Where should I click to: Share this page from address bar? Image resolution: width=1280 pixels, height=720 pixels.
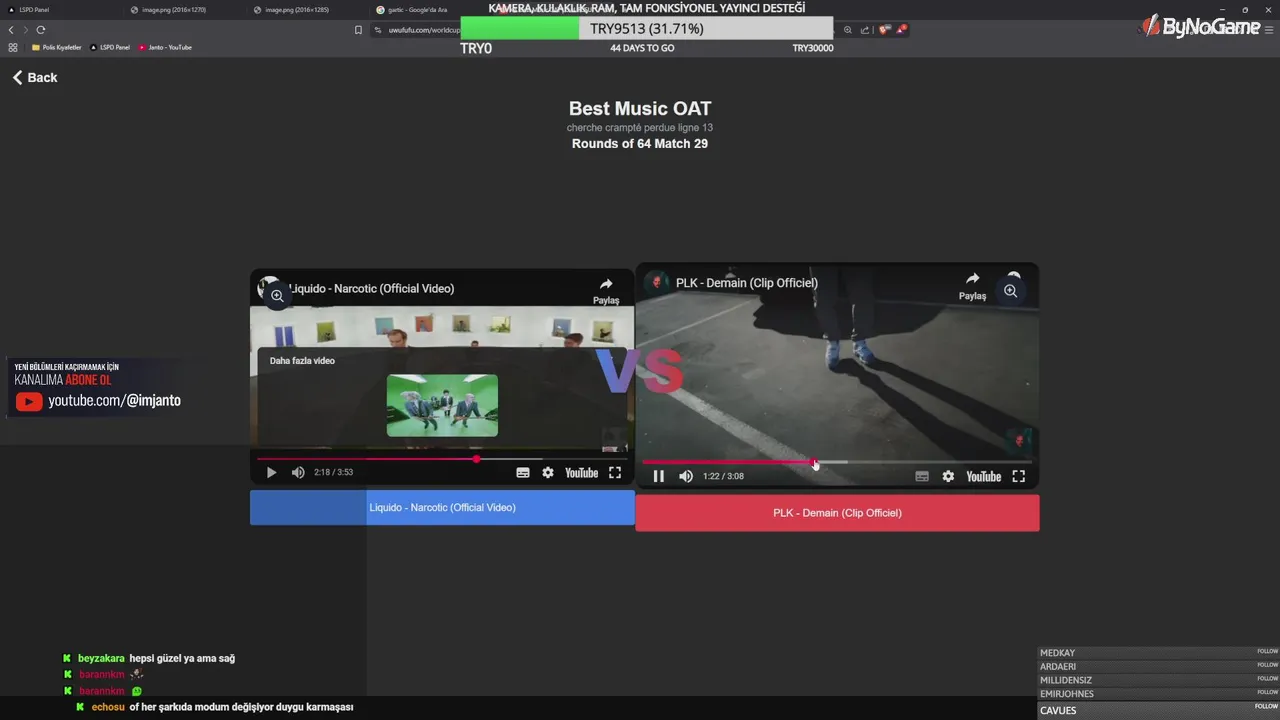pyautogui.click(x=865, y=30)
